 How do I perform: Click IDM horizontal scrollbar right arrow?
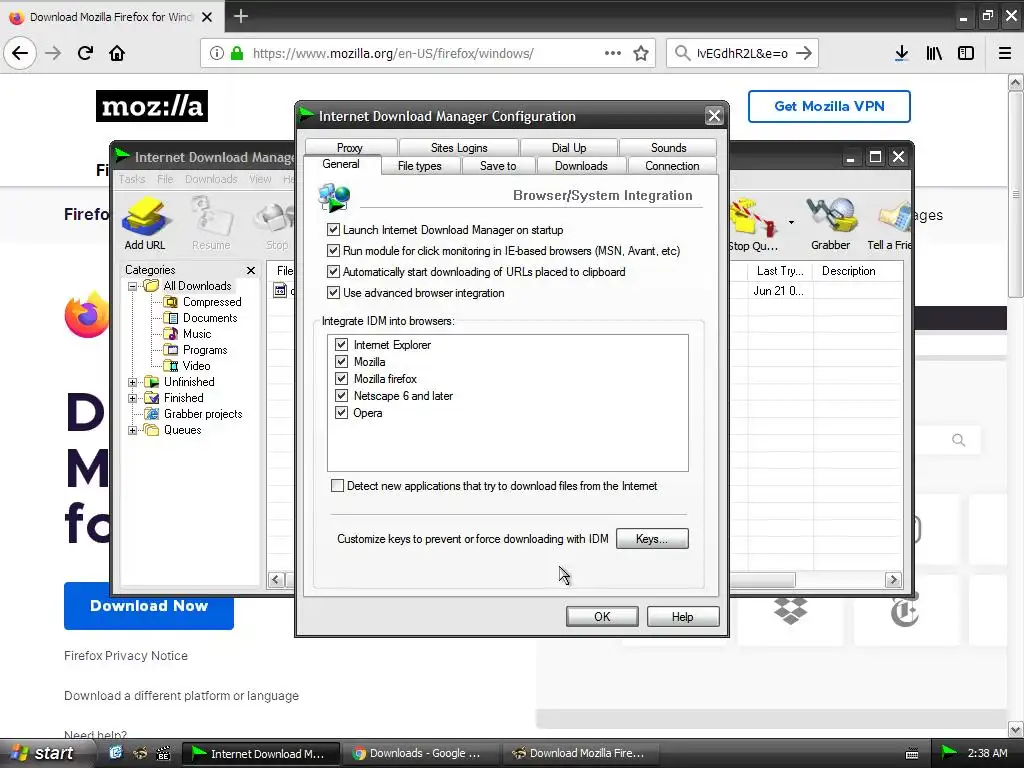pyautogui.click(x=893, y=579)
